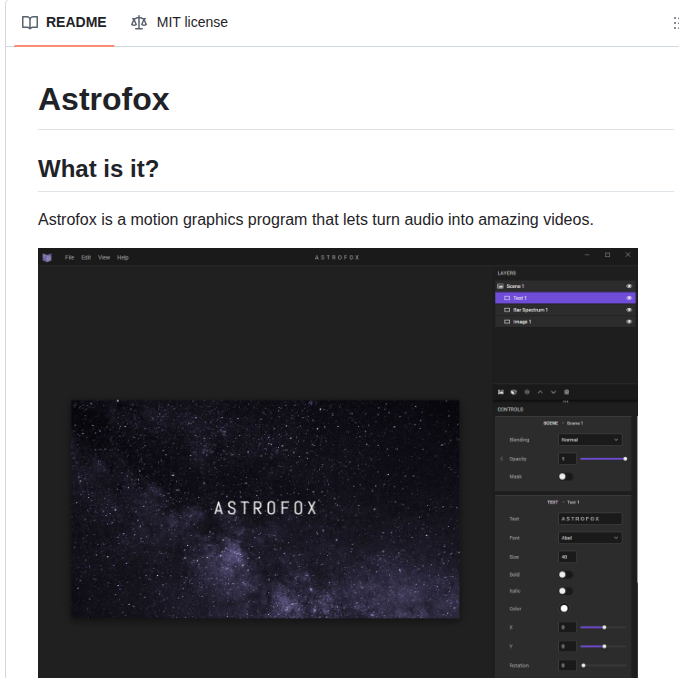Viewport: 679px width, 678px height.
Task: Open the Blending dropdown set to Normal
Action: tap(590, 440)
